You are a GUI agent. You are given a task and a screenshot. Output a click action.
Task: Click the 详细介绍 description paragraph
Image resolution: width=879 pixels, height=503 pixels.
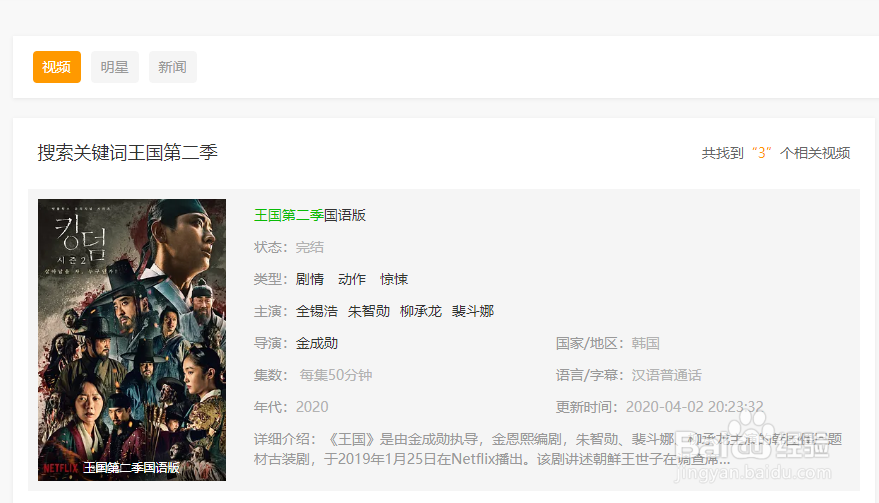click(548, 449)
